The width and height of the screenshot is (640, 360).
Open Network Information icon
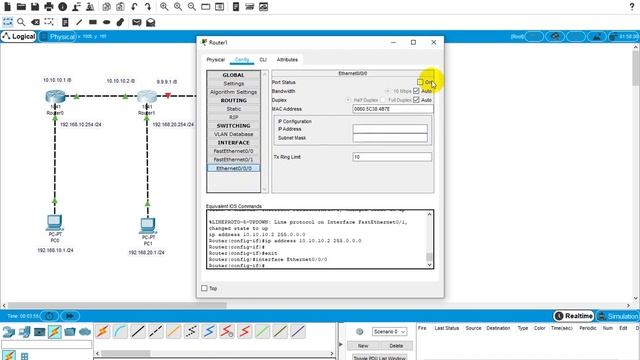62,7
